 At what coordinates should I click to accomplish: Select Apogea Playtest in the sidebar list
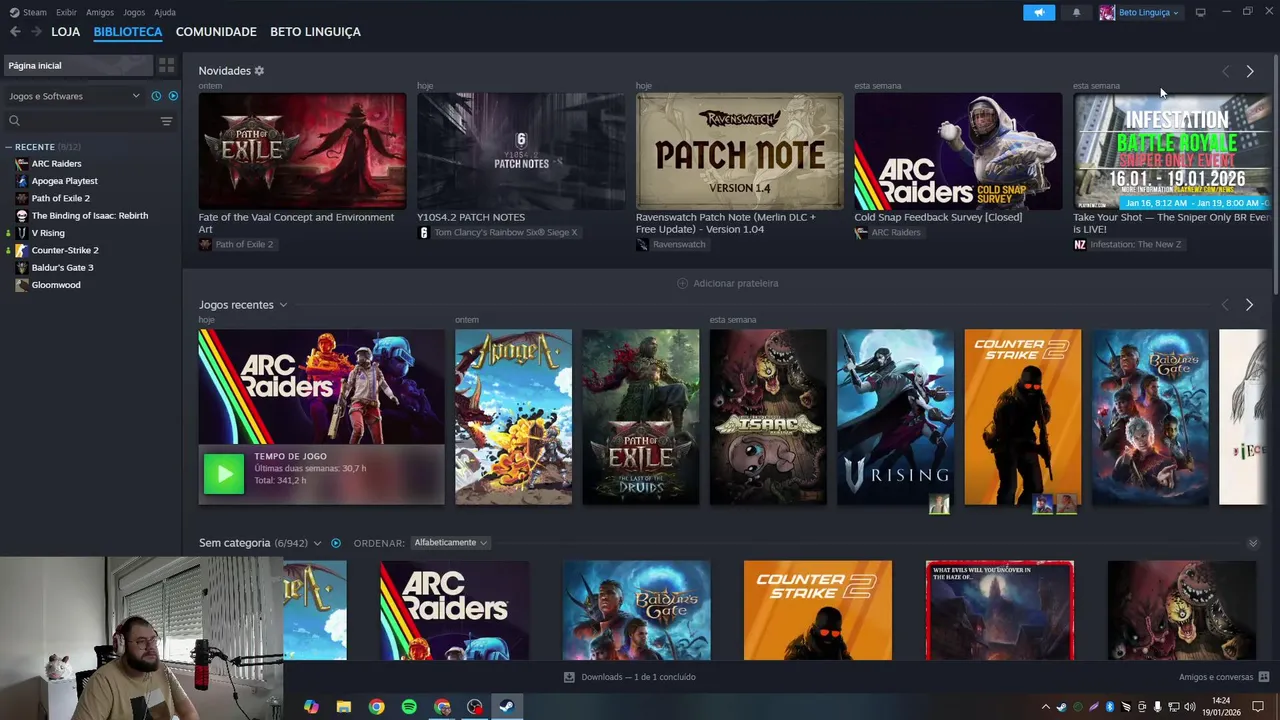(x=64, y=181)
